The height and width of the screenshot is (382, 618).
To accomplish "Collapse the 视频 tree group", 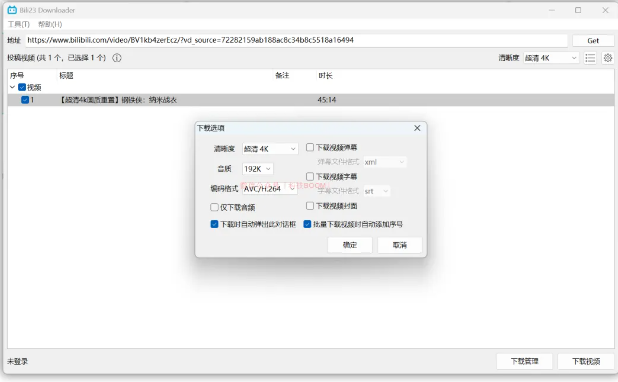I will 13,87.
